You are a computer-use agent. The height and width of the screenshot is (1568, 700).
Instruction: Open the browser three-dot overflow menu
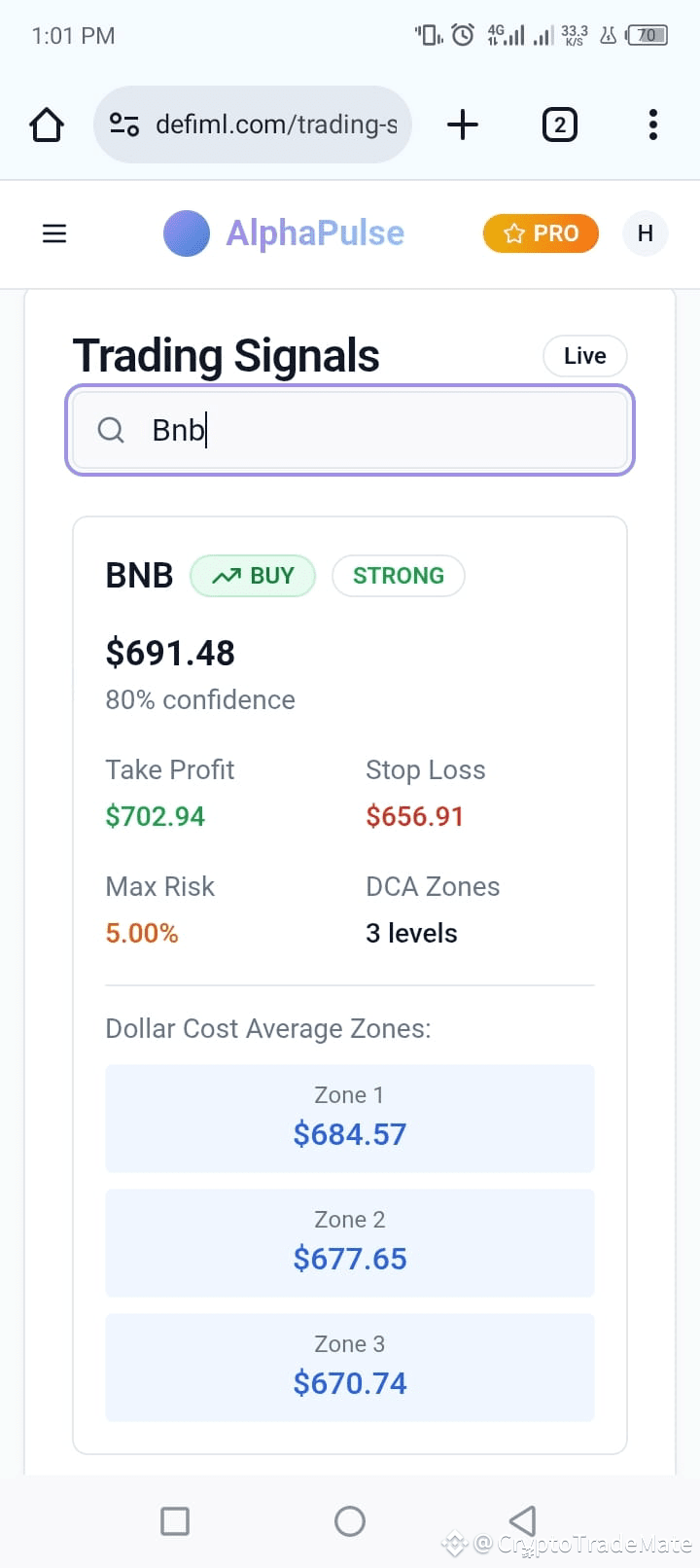tap(653, 125)
